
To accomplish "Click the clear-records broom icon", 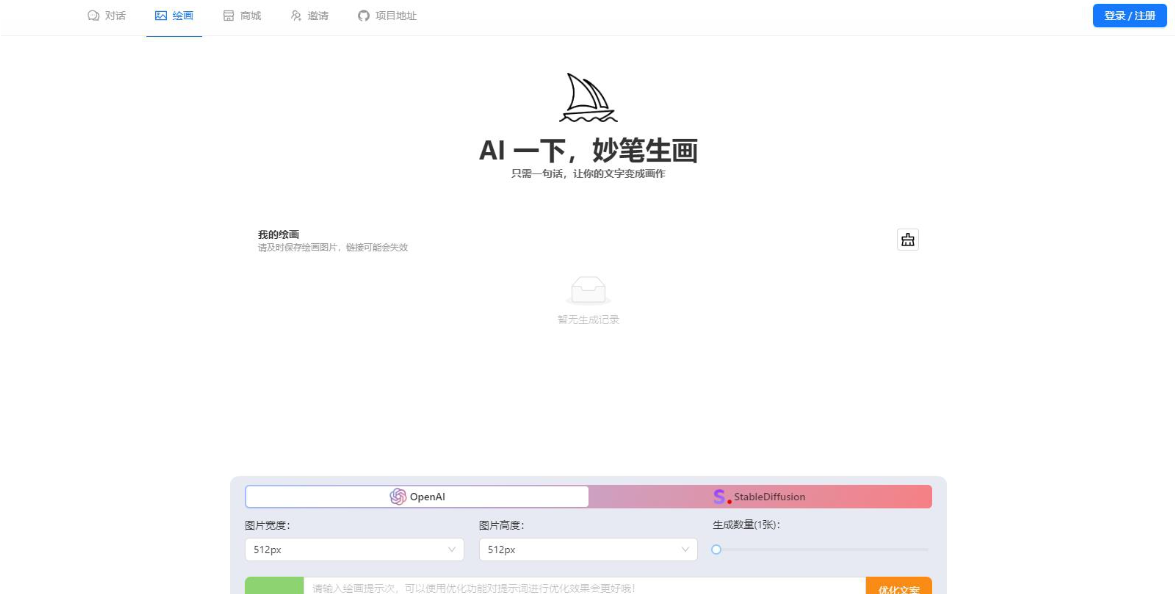I will [907, 240].
